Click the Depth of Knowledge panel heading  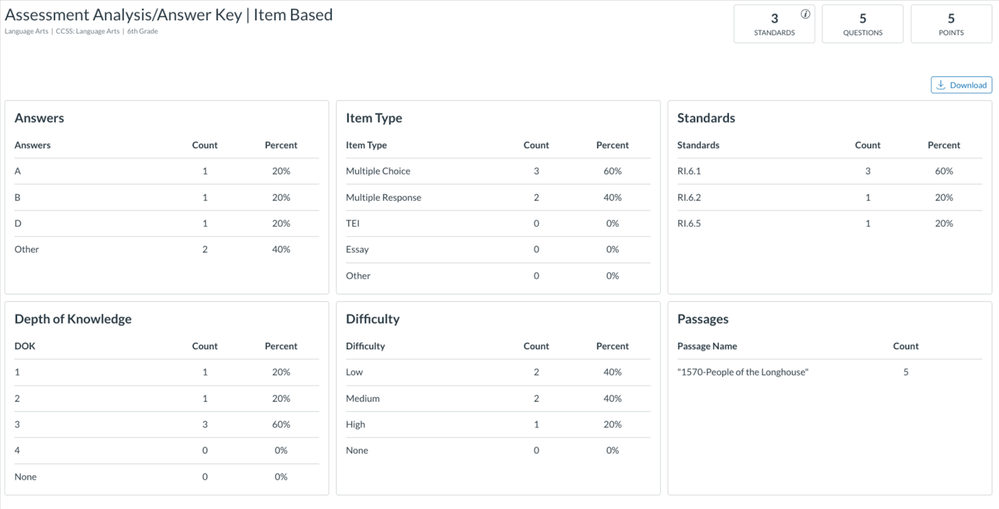pyautogui.click(x=73, y=319)
